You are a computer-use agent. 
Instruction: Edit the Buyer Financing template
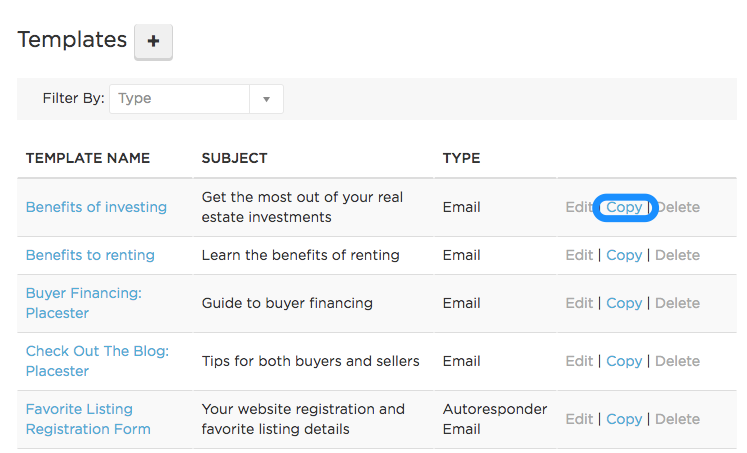click(x=579, y=303)
